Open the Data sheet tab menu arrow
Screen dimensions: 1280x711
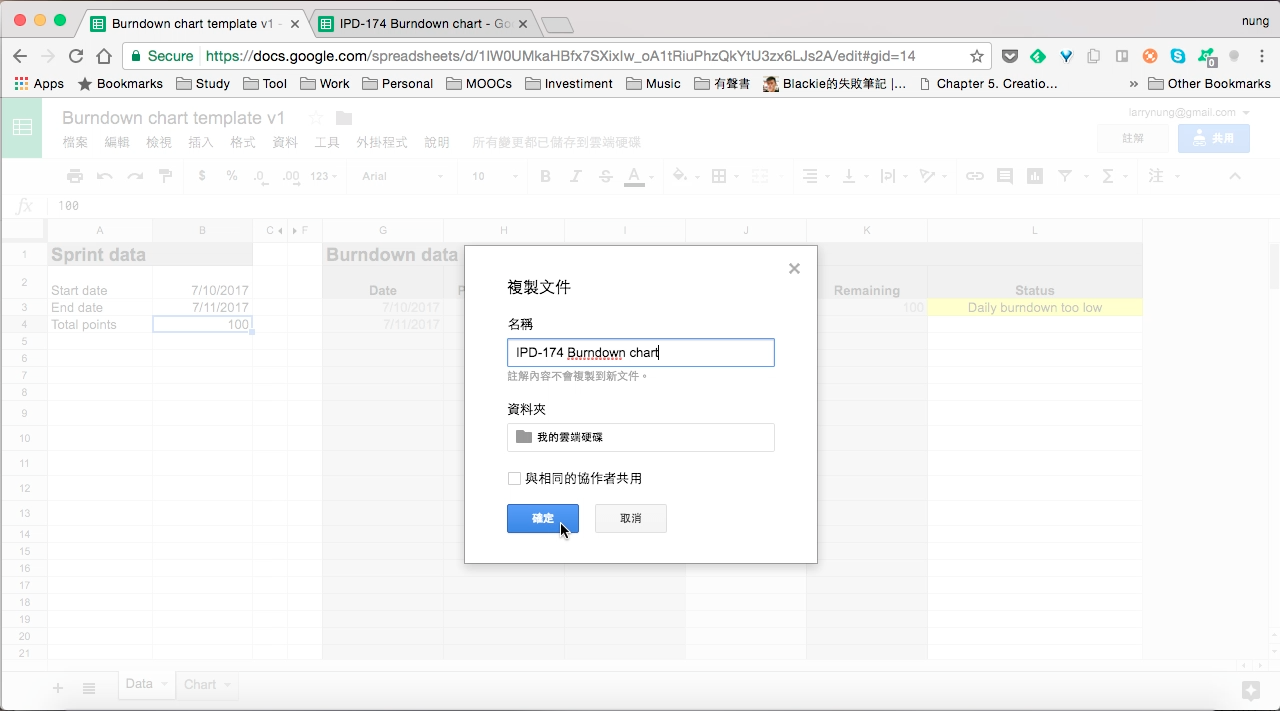165,685
